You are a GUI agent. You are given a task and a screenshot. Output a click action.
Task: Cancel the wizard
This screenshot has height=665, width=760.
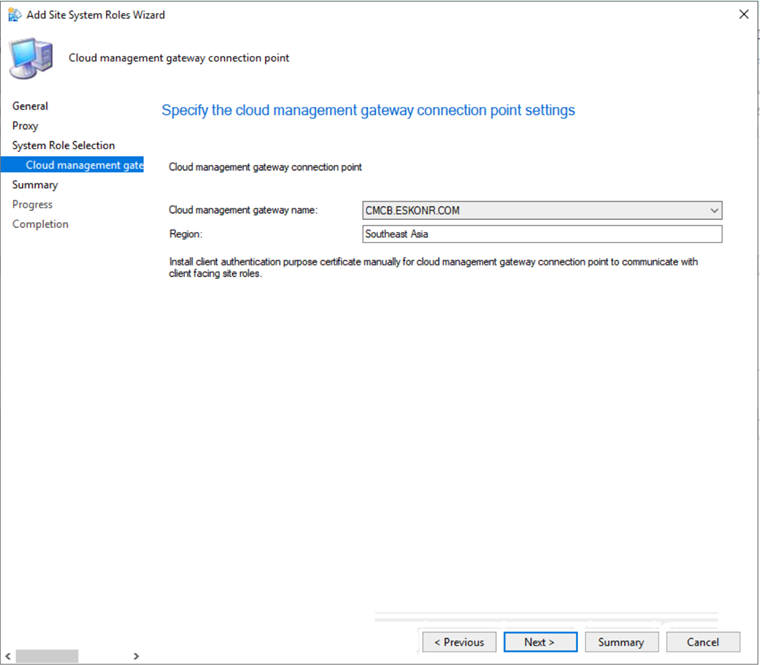(703, 642)
